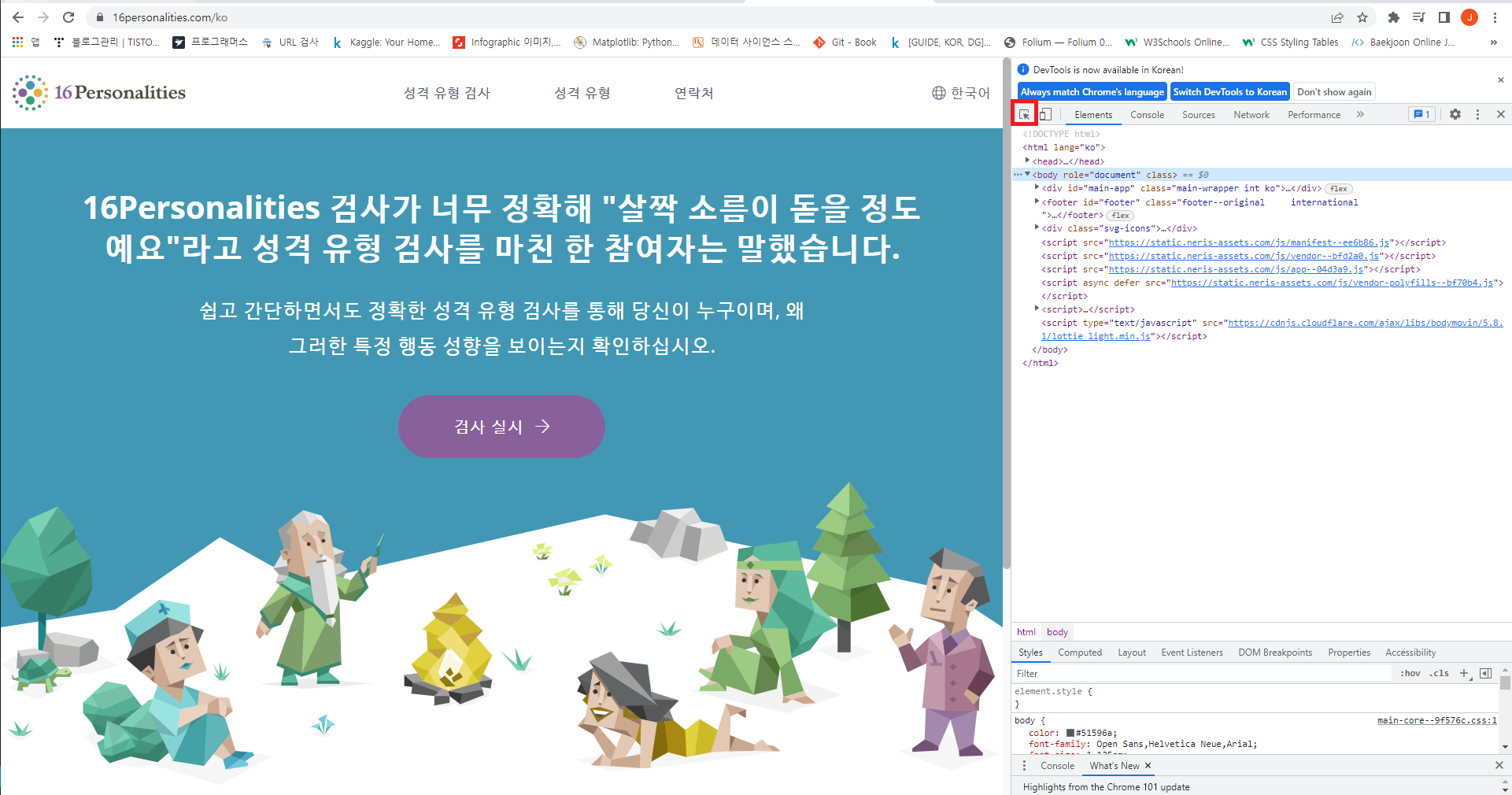
Task: Click the 16Personalities logo
Action: [x=99, y=93]
